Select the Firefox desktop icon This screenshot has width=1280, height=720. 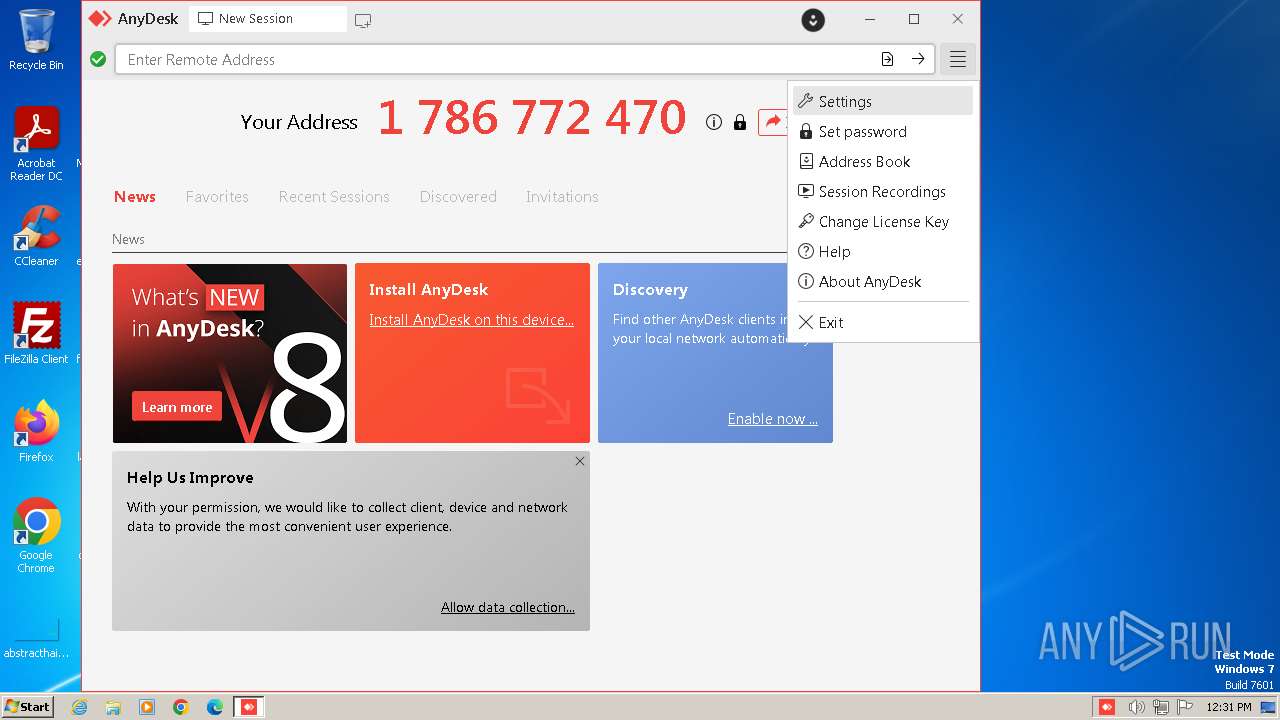pyautogui.click(x=36, y=431)
